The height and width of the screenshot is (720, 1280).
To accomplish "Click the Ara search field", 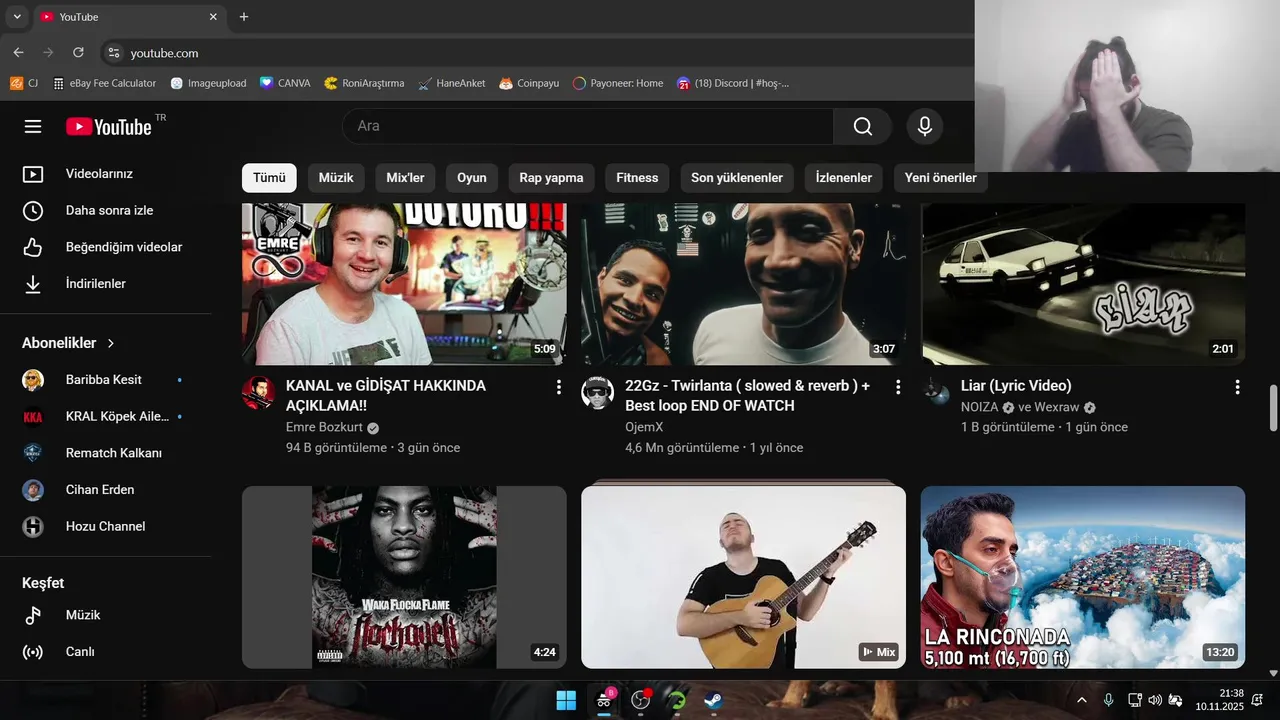I will [588, 126].
